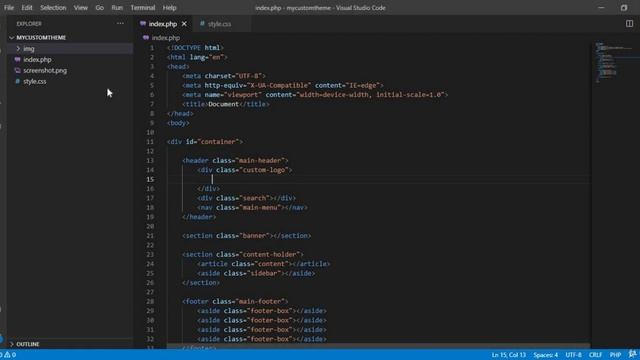Click index.php in the breadcrumb
The image size is (640, 360).
[x=165, y=38]
